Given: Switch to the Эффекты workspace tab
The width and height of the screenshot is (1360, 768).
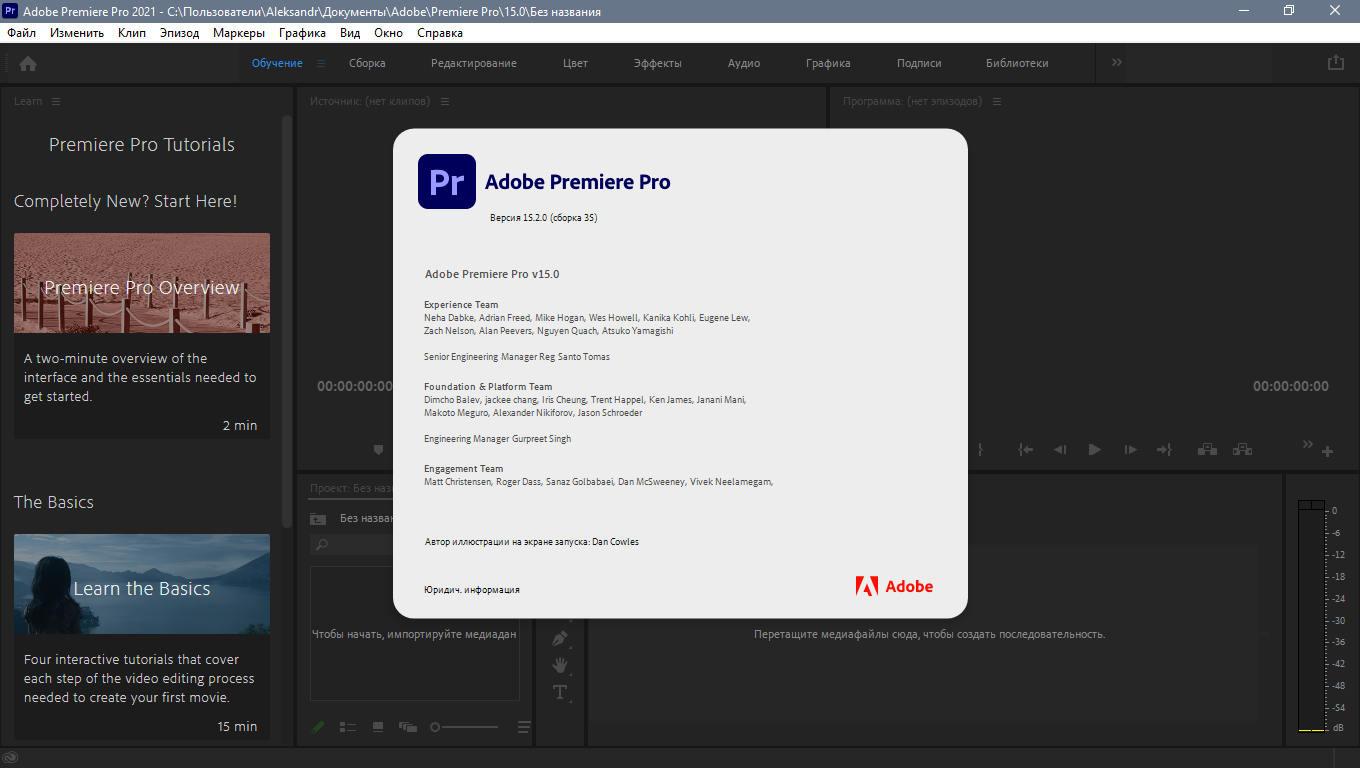Looking at the screenshot, I should 657,63.
